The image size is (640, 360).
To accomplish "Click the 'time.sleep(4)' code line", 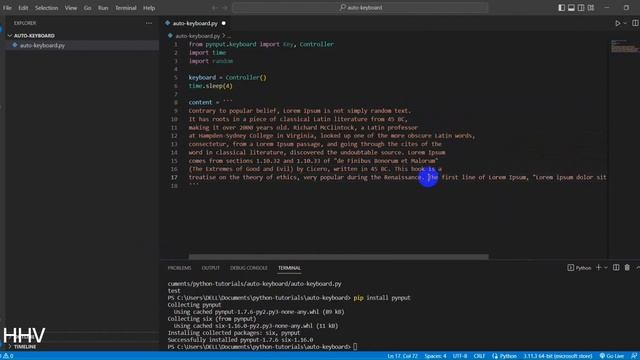I will tap(210, 86).
